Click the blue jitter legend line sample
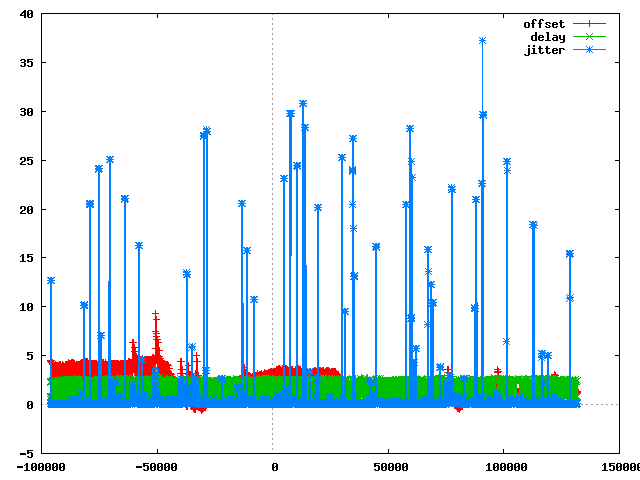This screenshot has width=640, height=480. point(589,50)
